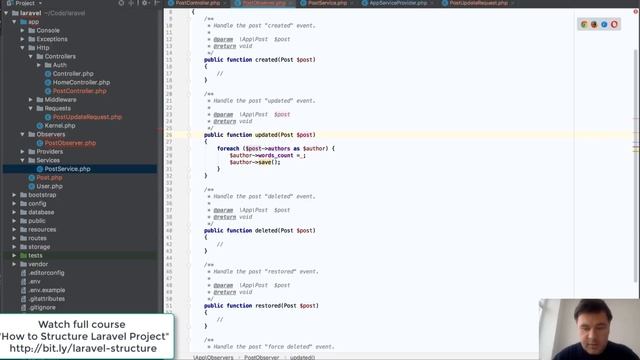Collapse the Http folder

(x=22, y=48)
